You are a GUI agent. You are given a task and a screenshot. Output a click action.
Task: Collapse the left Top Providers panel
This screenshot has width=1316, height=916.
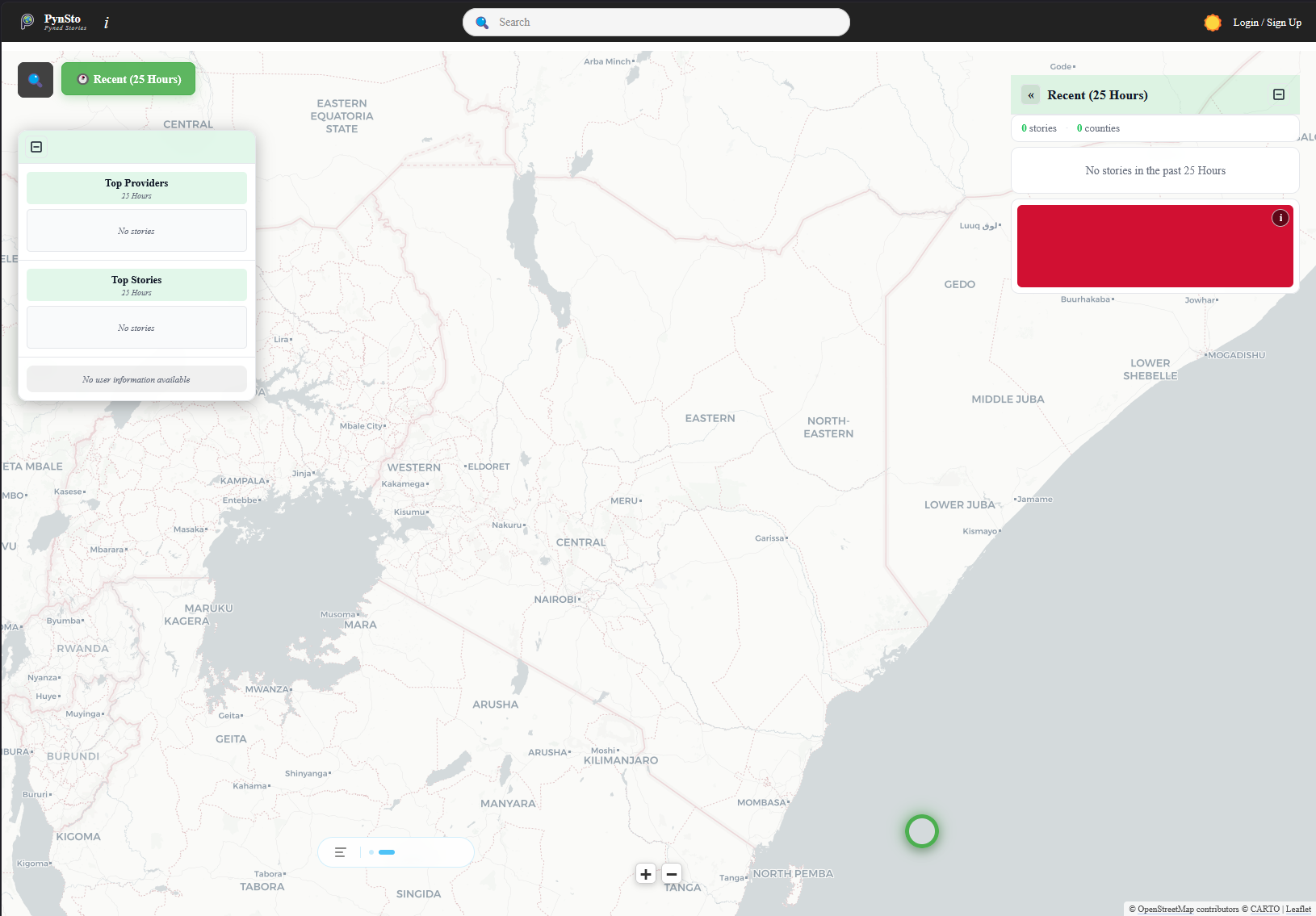point(36,147)
